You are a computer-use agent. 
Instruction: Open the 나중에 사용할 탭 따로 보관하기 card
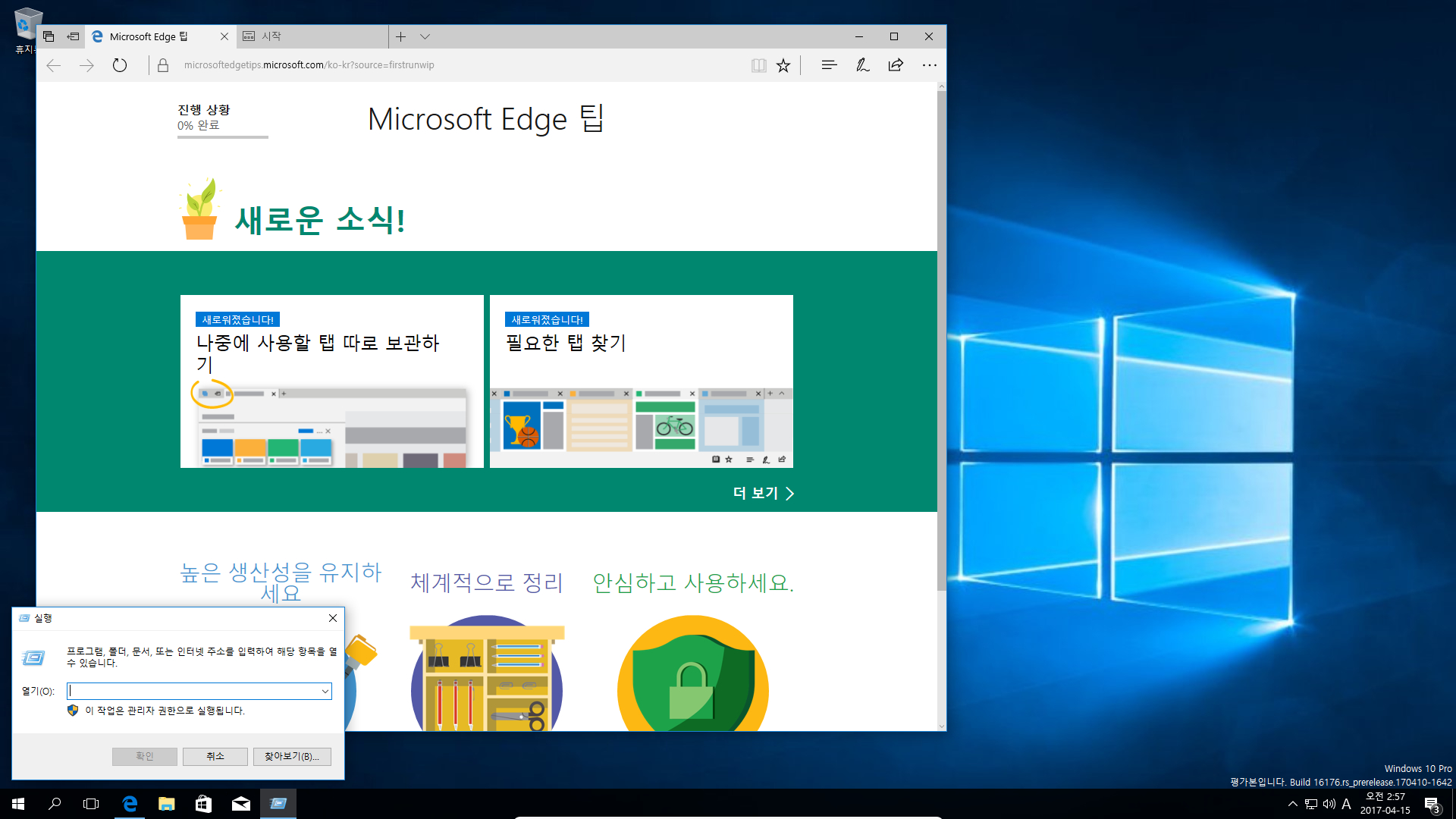point(331,381)
